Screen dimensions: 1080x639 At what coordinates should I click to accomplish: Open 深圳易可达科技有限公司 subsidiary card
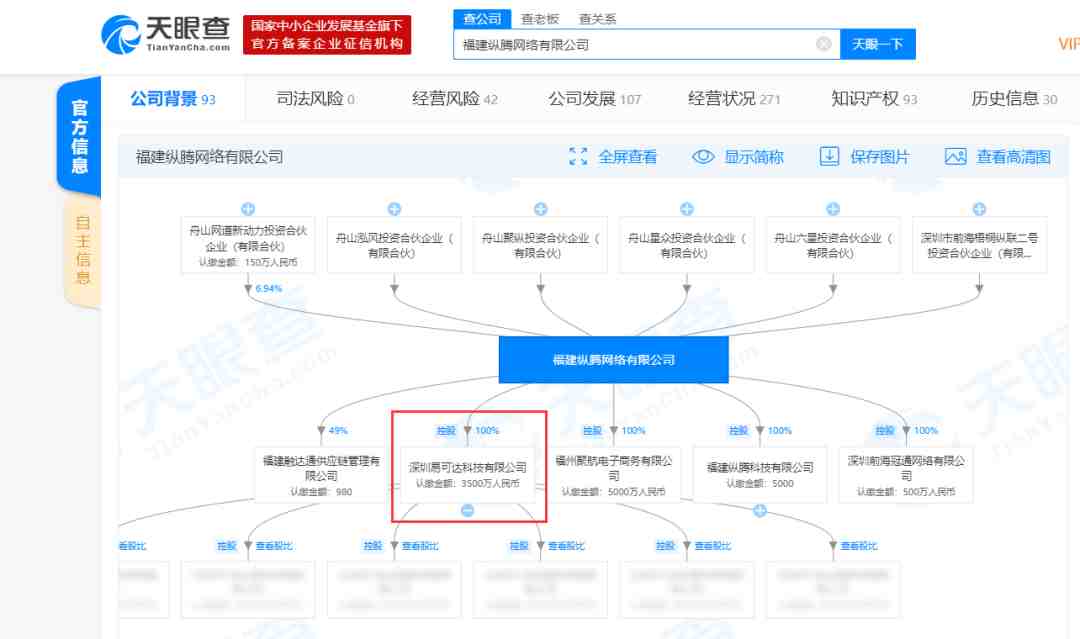point(468,474)
